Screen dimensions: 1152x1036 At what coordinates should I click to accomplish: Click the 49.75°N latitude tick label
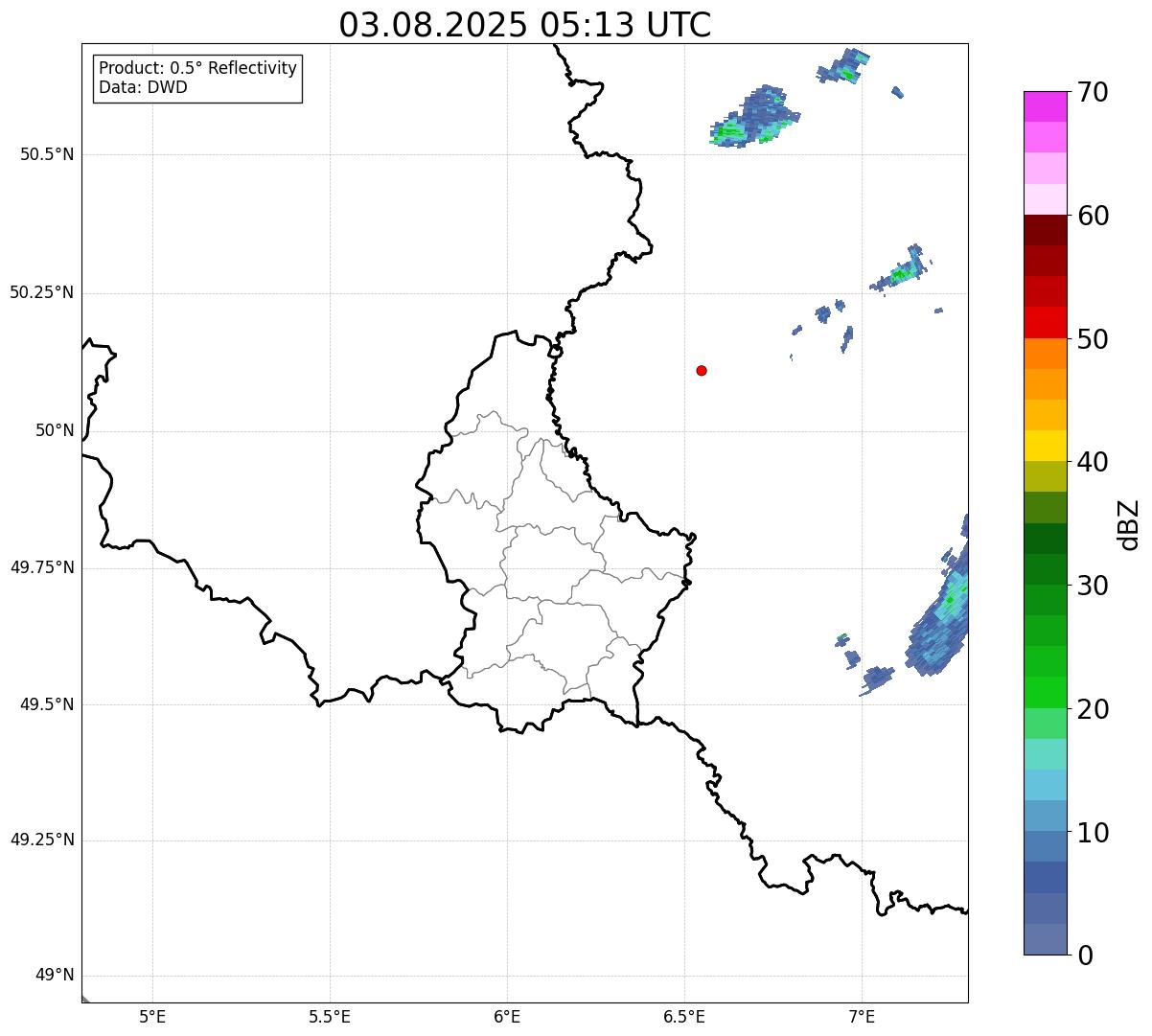coord(42,567)
